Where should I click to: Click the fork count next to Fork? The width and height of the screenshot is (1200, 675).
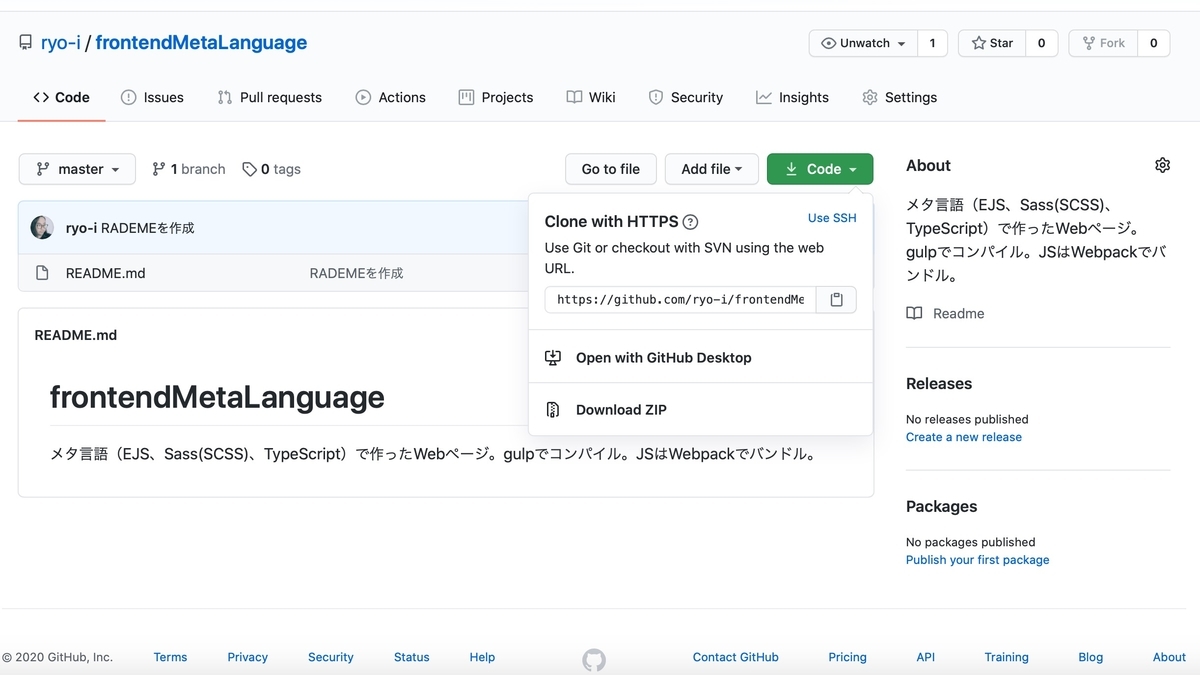pyautogui.click(x=1153, y=43)
